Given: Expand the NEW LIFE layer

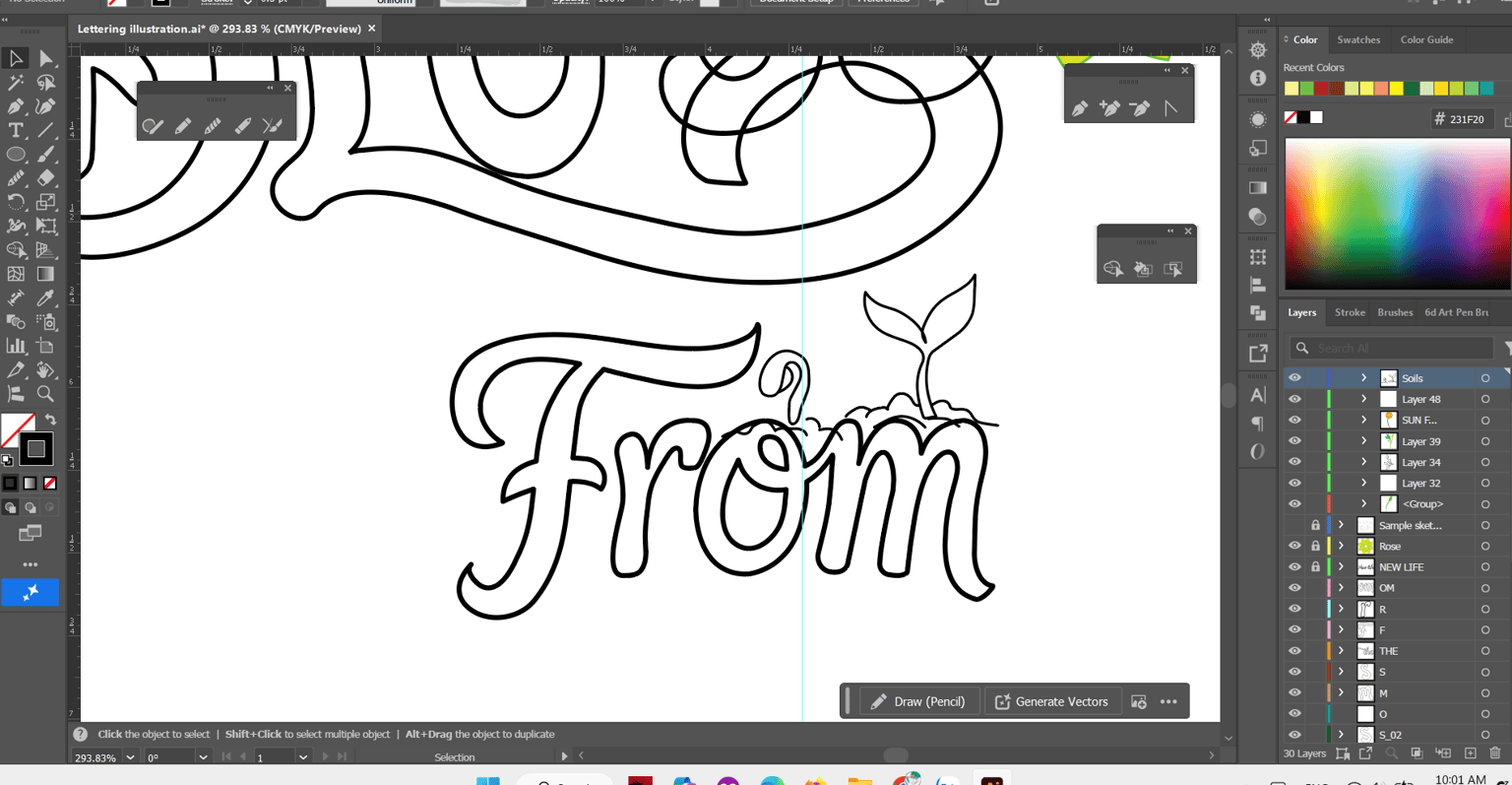Looking at the screenshot, I should click(1341, 567).
